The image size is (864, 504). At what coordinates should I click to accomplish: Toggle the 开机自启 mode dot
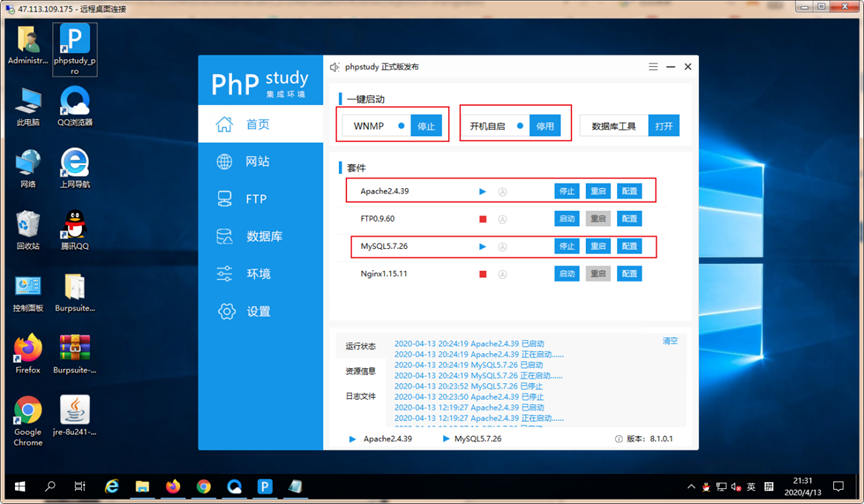(520, 126)
